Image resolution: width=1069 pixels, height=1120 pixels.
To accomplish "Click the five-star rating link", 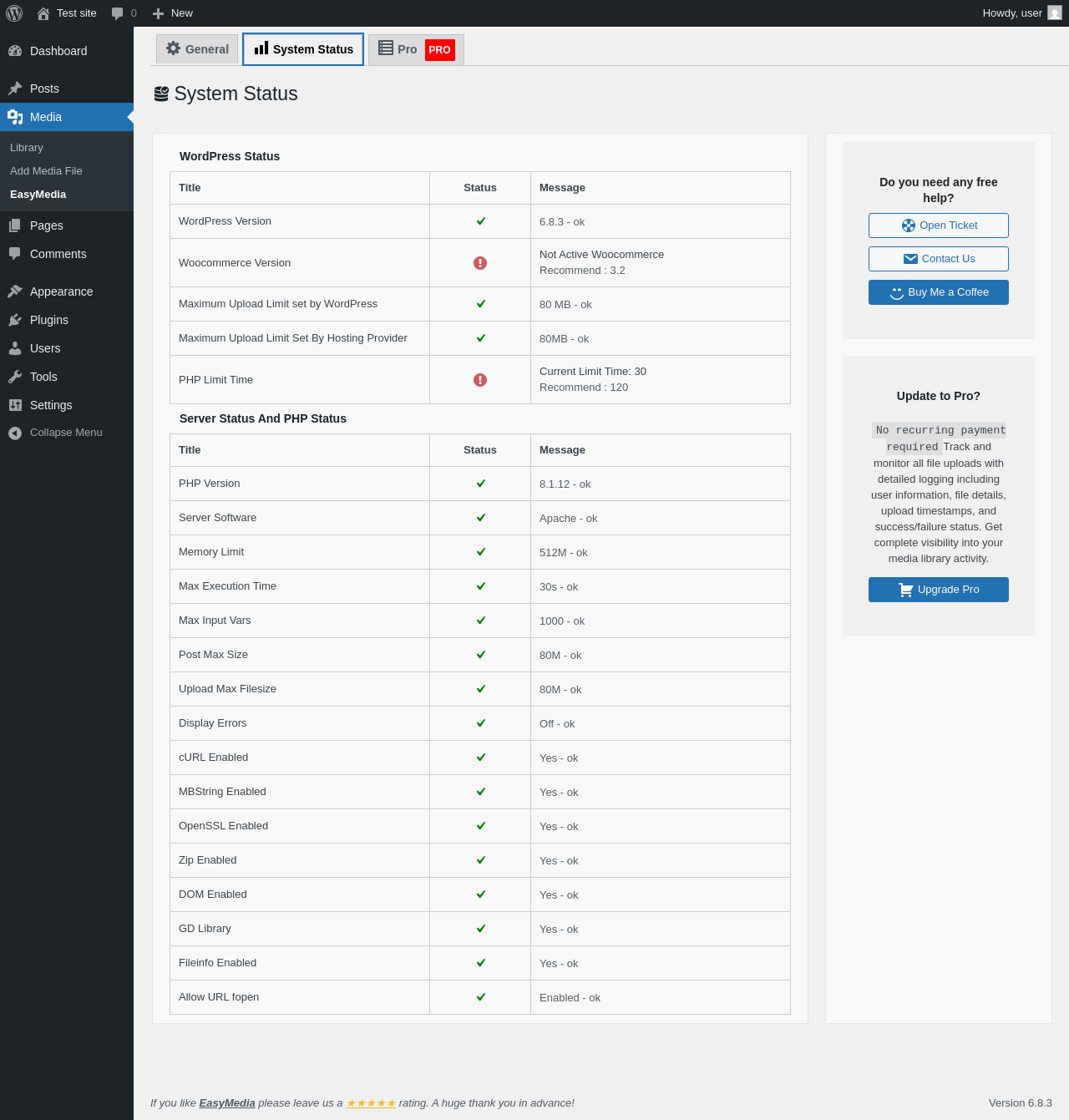I will (x=371, y=1103).
